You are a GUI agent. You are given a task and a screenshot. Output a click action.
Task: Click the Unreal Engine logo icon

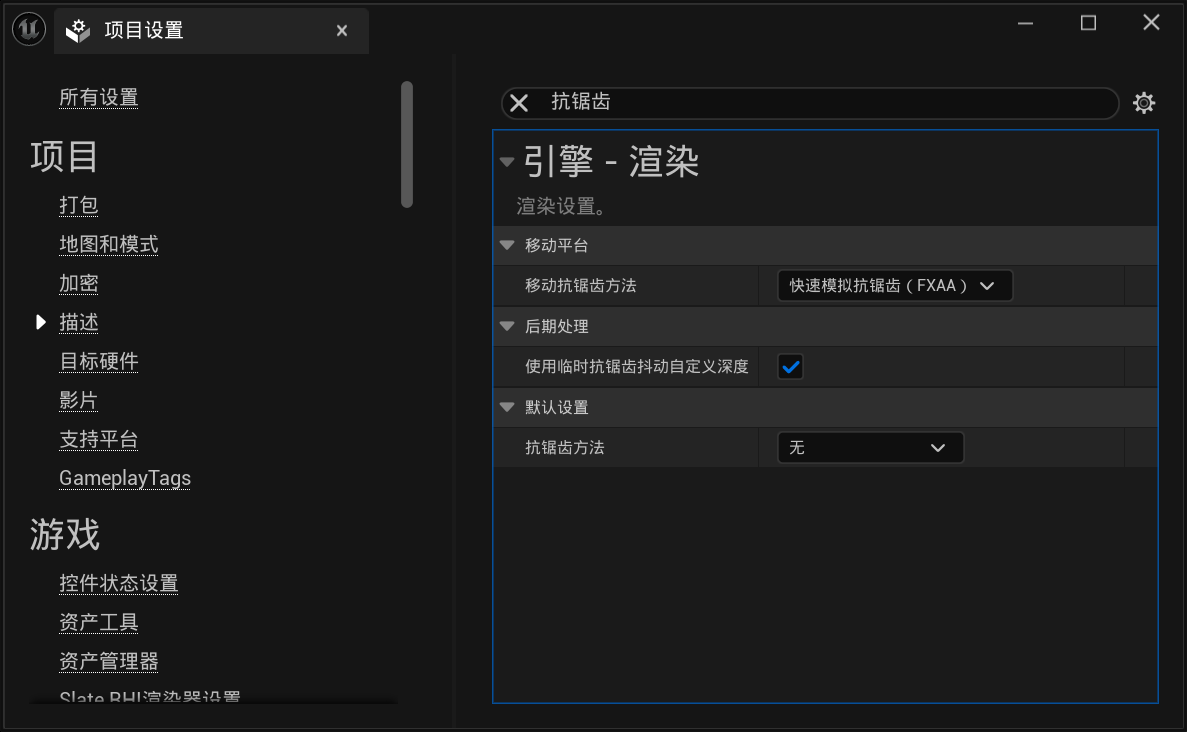[29, 30]
